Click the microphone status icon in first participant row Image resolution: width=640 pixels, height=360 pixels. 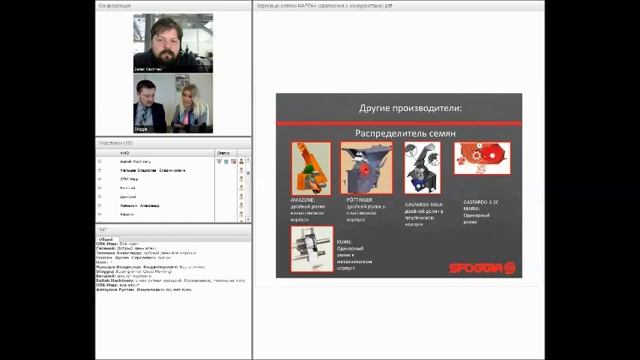point(219,162)
